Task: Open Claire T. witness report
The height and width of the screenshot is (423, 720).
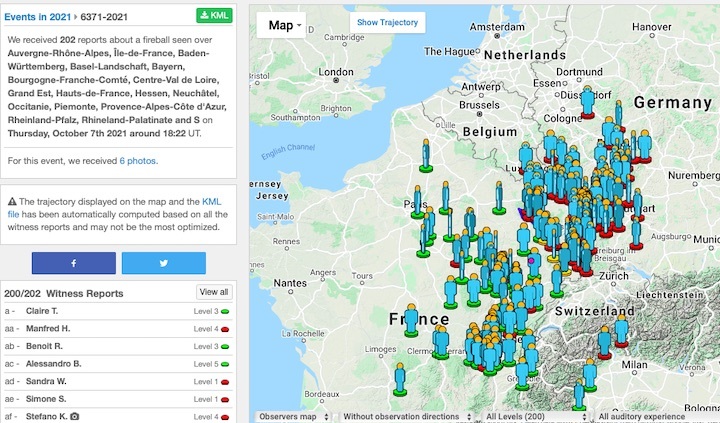Action: tap(42, 311)
